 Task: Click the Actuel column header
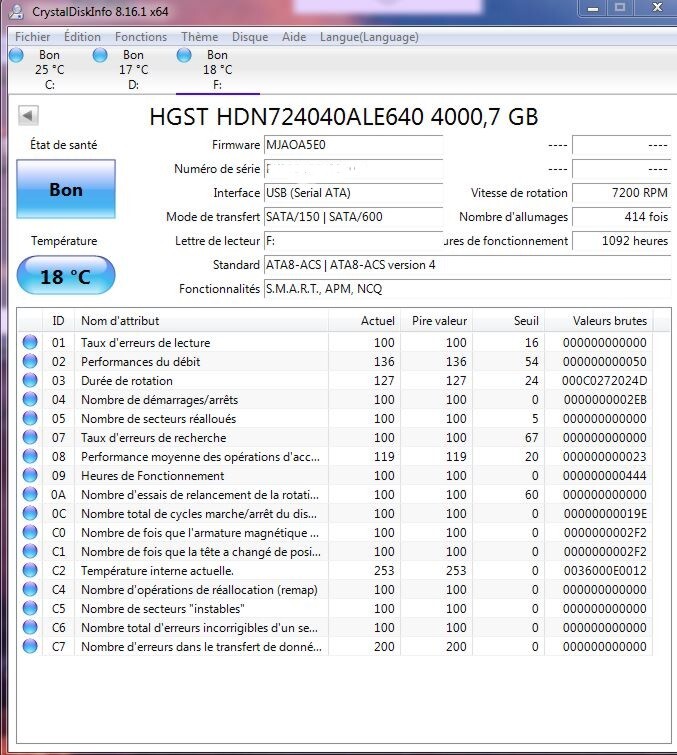[365, 321]
